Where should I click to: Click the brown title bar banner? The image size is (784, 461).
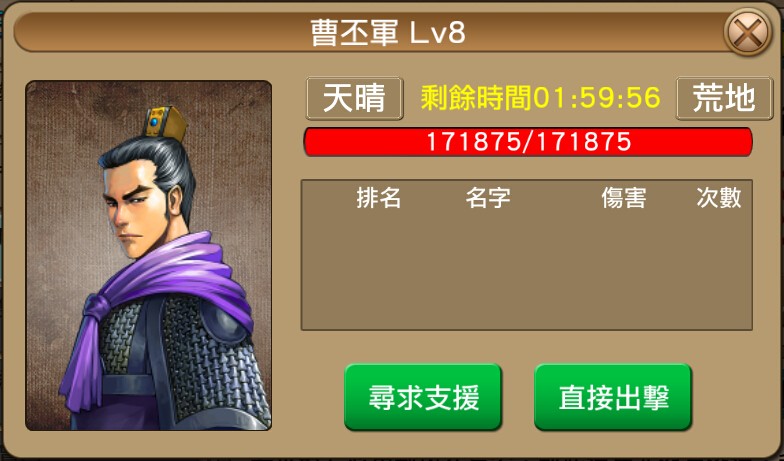click(370, 33)
